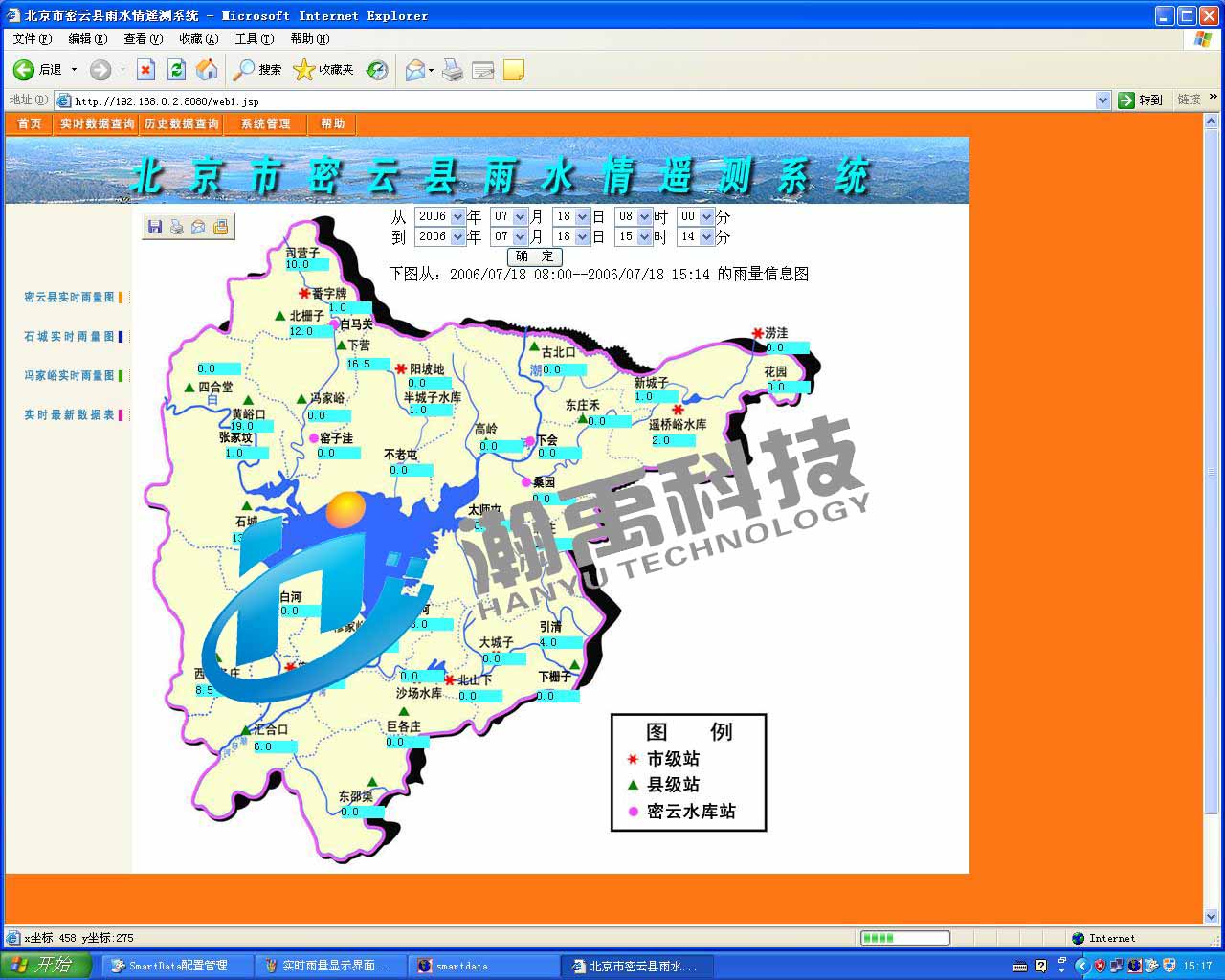
Task: Open the start-day 18 dropdown
Action: pos(582,216)
